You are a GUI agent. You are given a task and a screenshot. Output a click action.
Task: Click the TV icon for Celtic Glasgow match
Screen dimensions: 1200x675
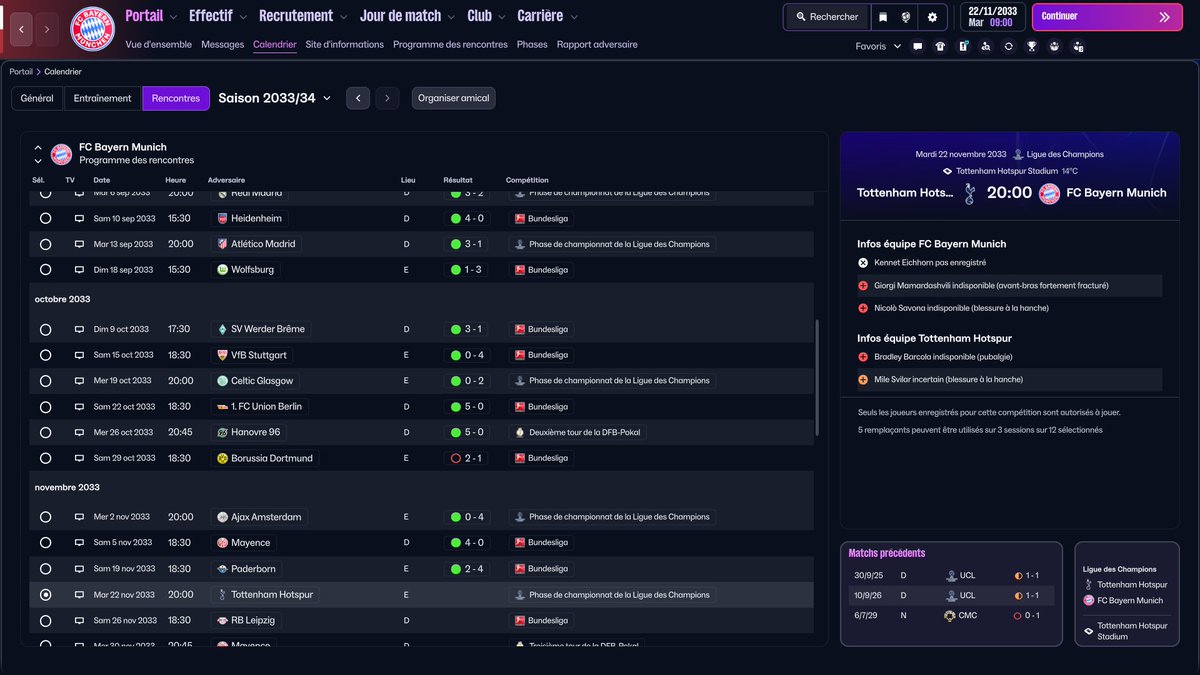pos(79,381)
